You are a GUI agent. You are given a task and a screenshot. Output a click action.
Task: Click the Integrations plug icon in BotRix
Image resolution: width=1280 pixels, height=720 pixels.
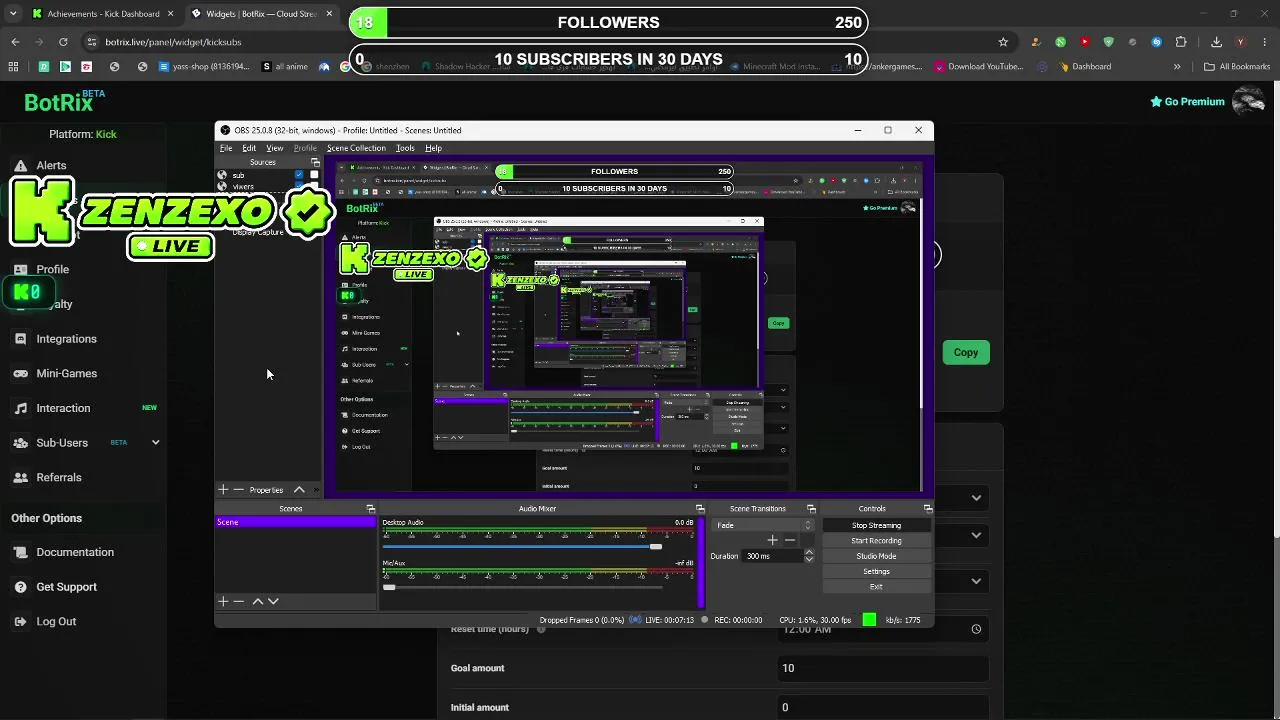pos(20,339)
